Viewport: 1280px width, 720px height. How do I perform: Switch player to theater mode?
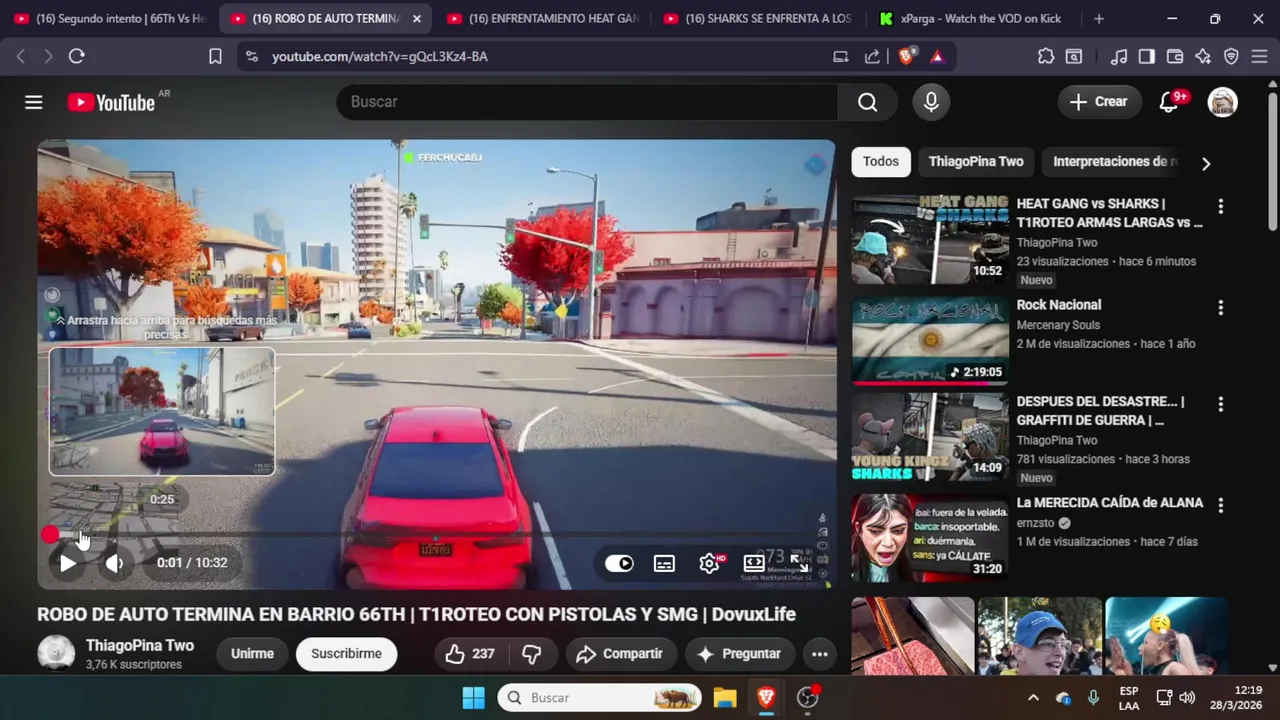click(754, 564)
